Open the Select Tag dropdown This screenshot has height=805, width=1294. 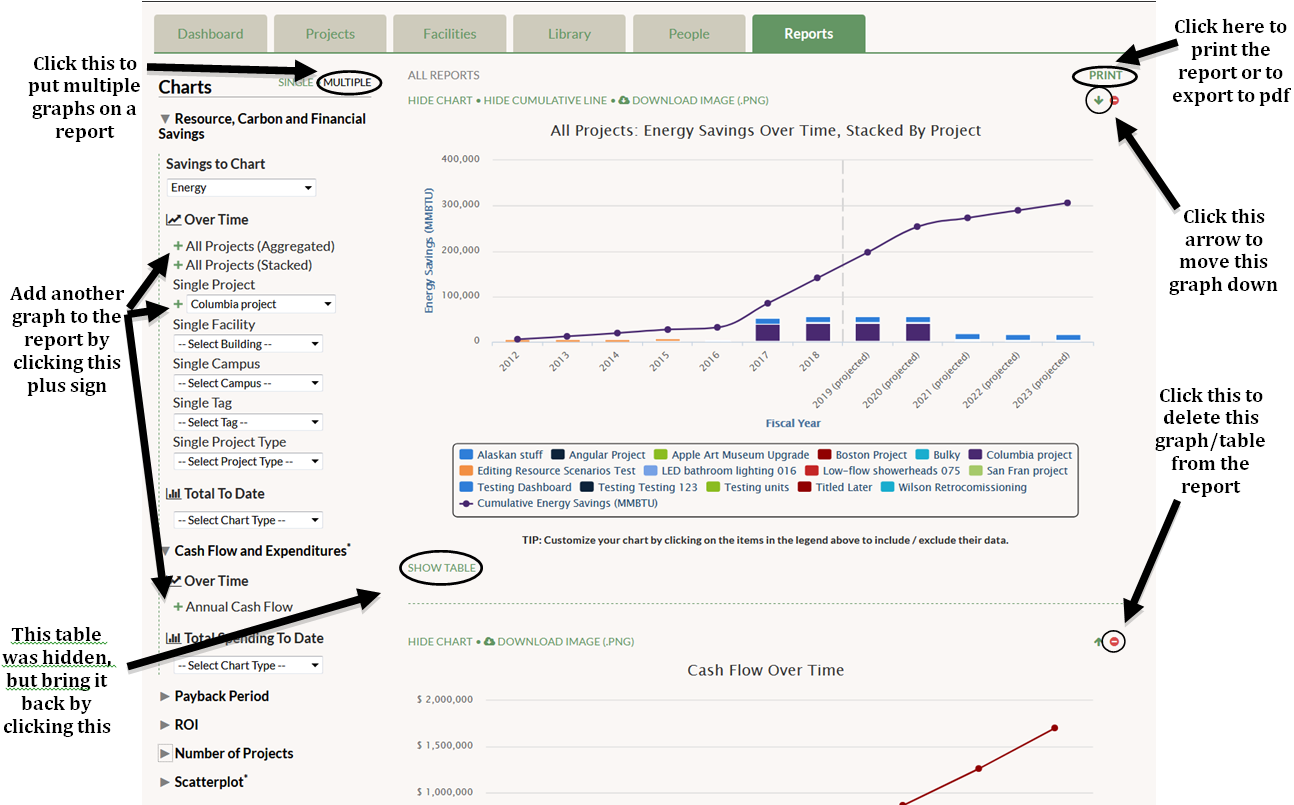[248, 422]
